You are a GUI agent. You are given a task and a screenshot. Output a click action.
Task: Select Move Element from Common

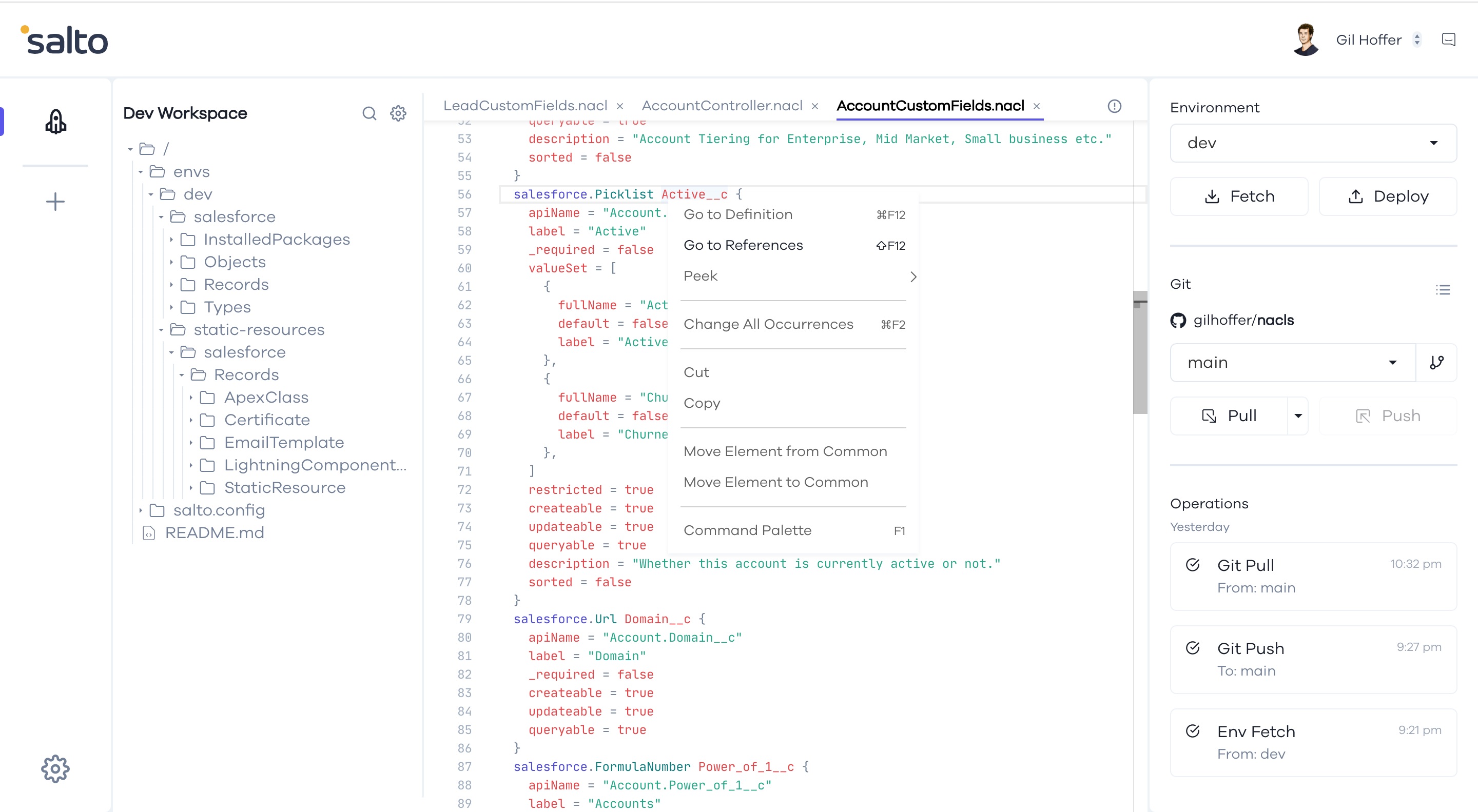[x=794, y=452]
